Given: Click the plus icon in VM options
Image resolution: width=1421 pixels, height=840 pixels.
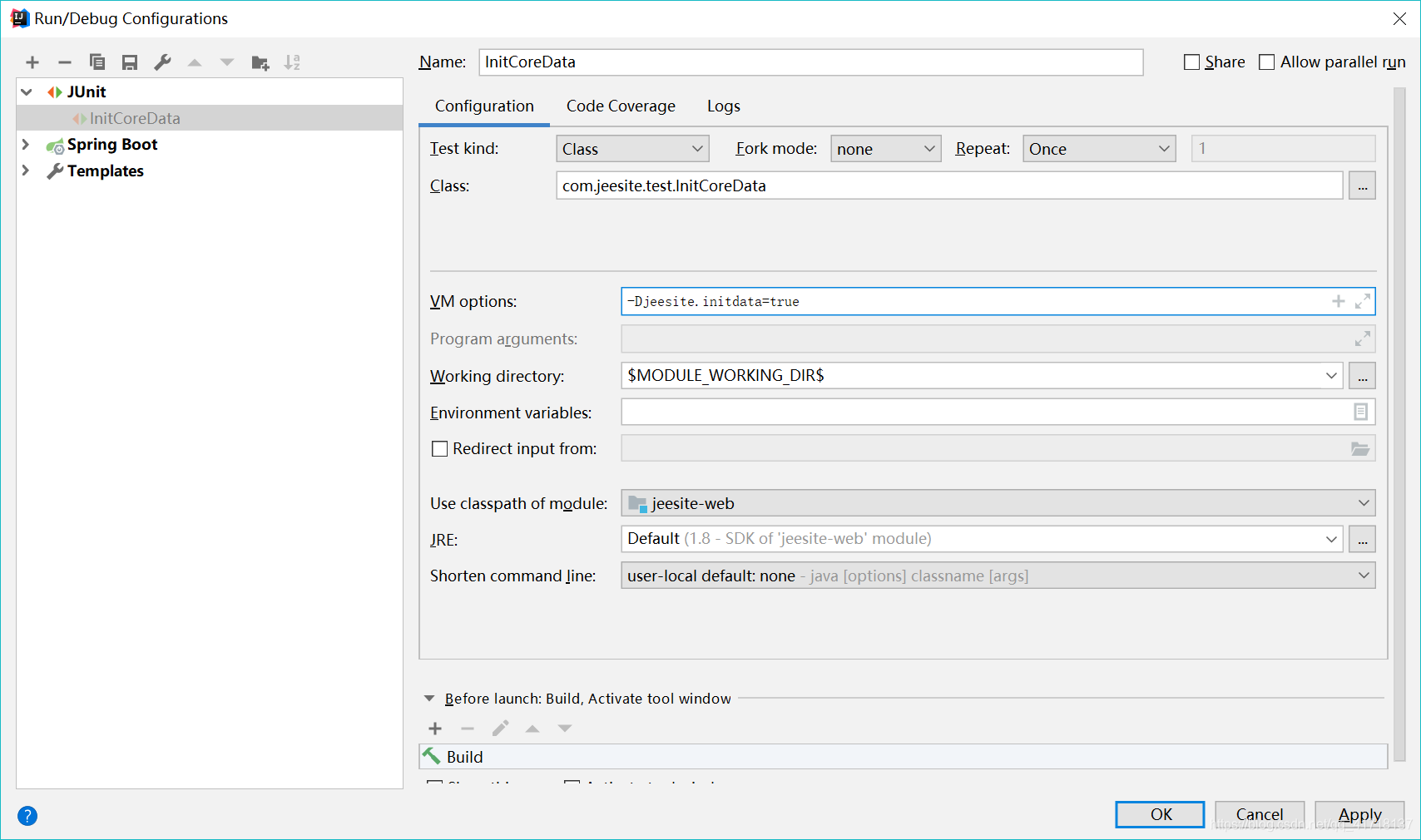Looking at the screenshot, I should [1339, 301].
